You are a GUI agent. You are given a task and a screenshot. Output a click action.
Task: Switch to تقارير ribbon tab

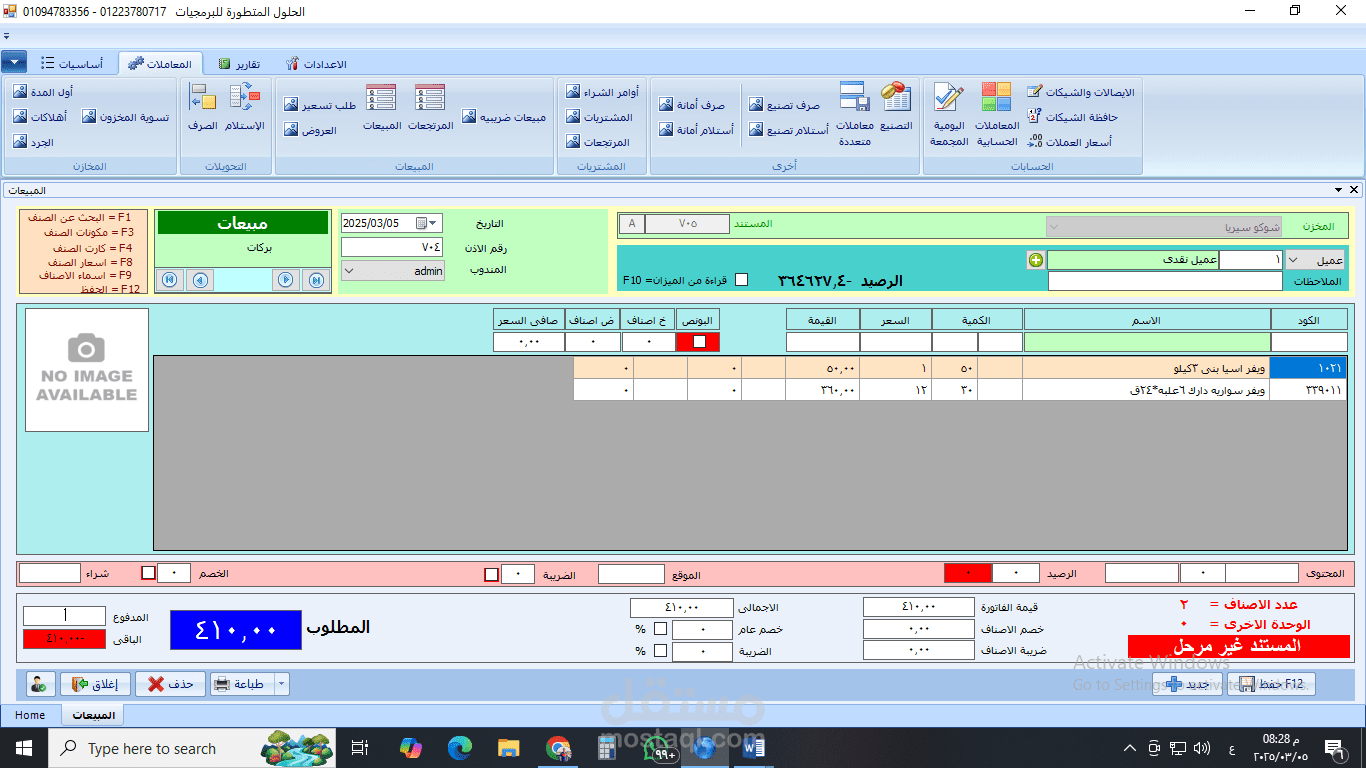(240, 64)
